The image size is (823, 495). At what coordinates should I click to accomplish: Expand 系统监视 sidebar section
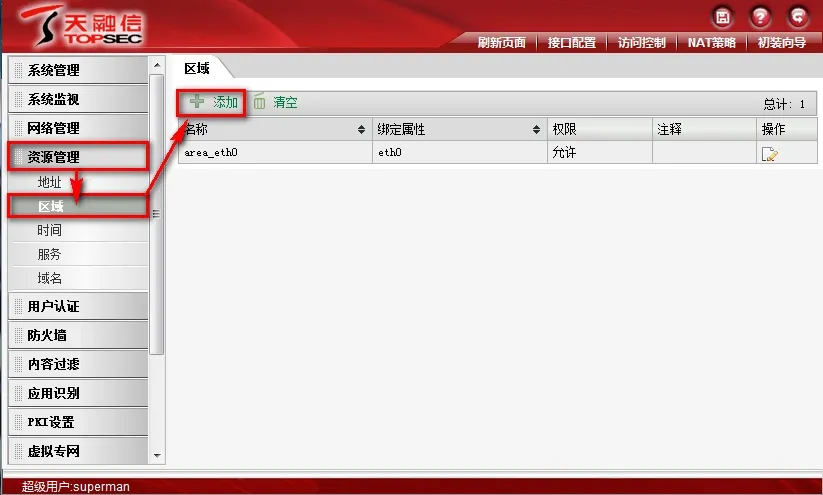pyautogui.click(x=78, y=99)
